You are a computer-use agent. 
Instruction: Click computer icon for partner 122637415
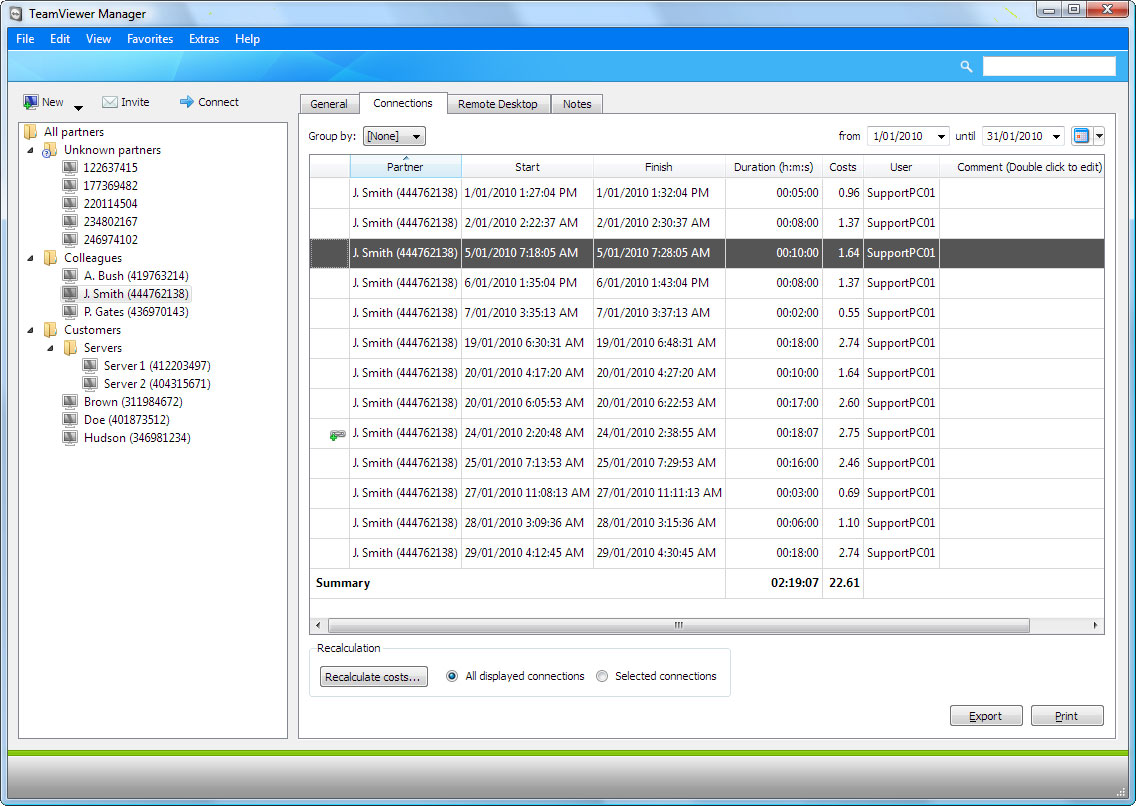point(70,167)
